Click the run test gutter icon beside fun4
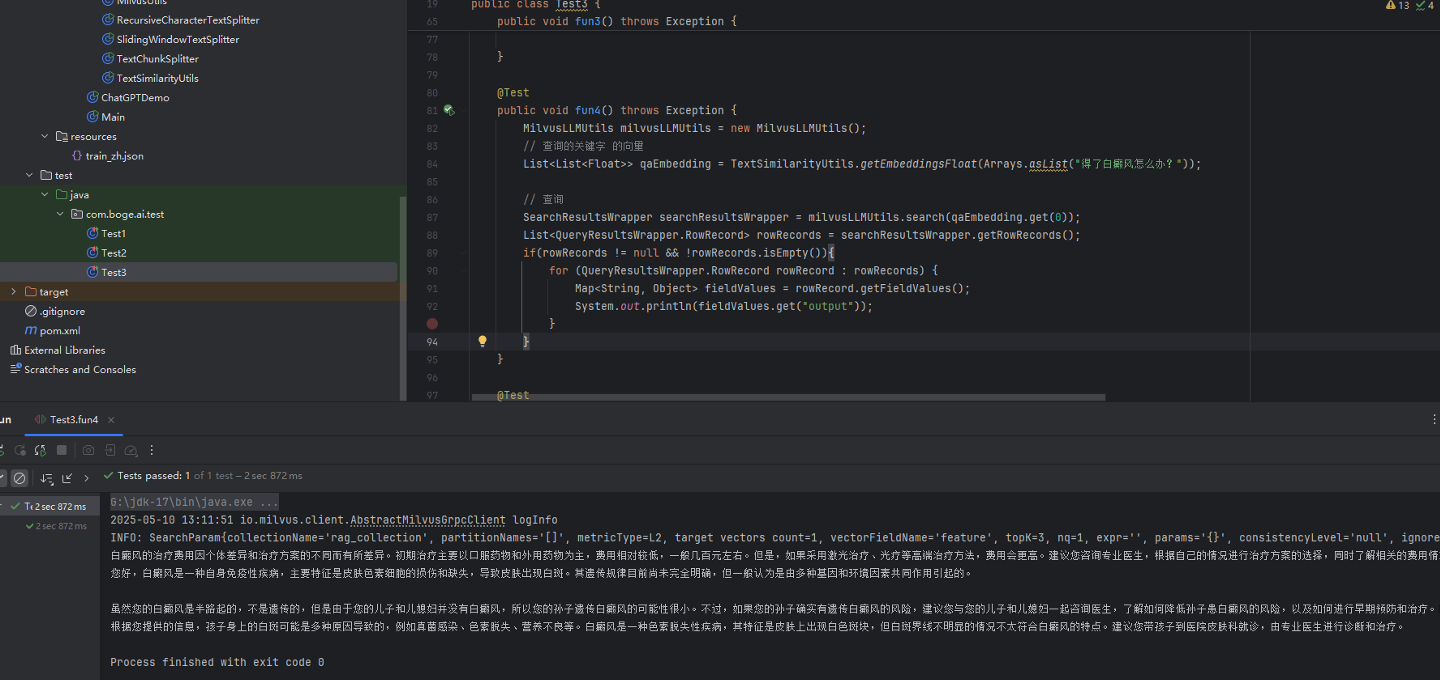Screen dimensions: 1440x680 click(449, 110)
